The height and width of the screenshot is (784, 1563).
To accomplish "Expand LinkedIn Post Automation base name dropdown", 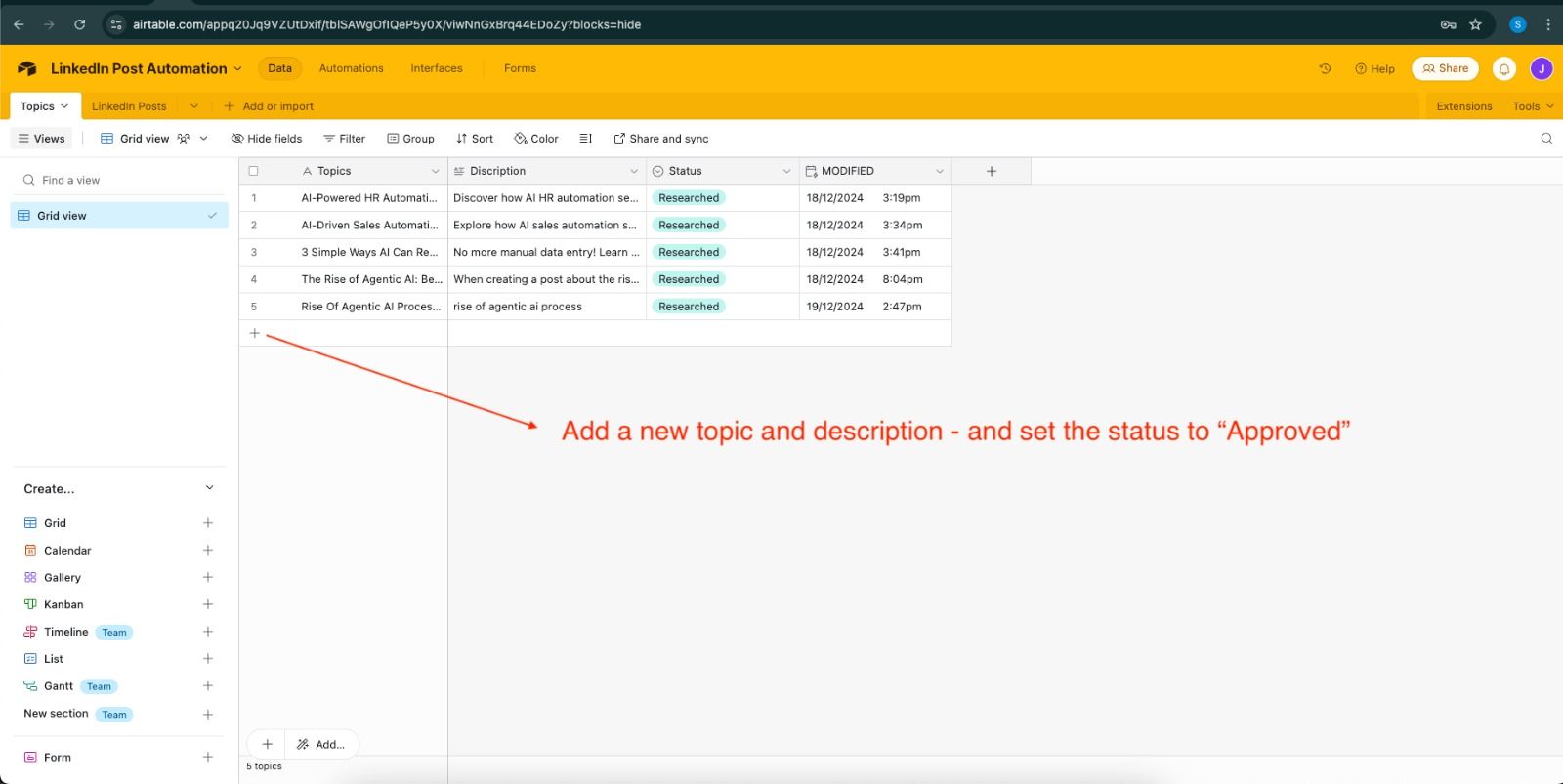I will tap(237, 68).
